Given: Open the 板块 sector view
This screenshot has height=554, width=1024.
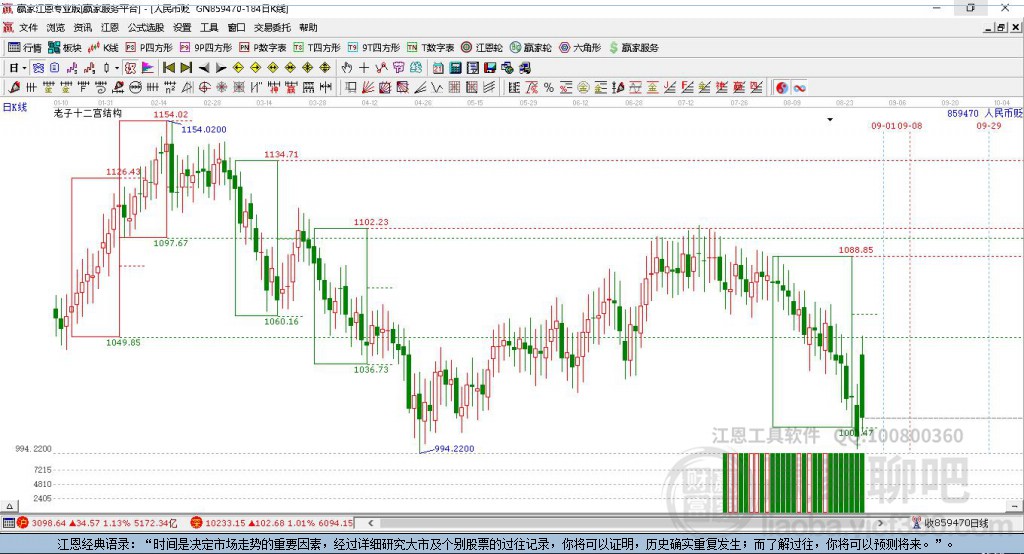Looking at the screenshot, I should [x=65, y=48].
